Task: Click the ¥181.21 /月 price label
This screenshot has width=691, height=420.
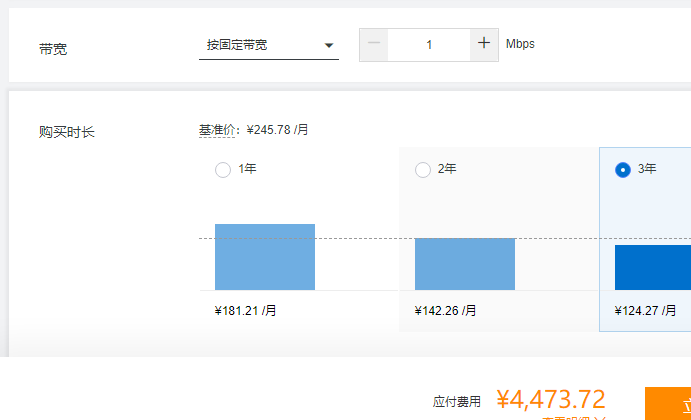Action: click(x=245, y=311)
